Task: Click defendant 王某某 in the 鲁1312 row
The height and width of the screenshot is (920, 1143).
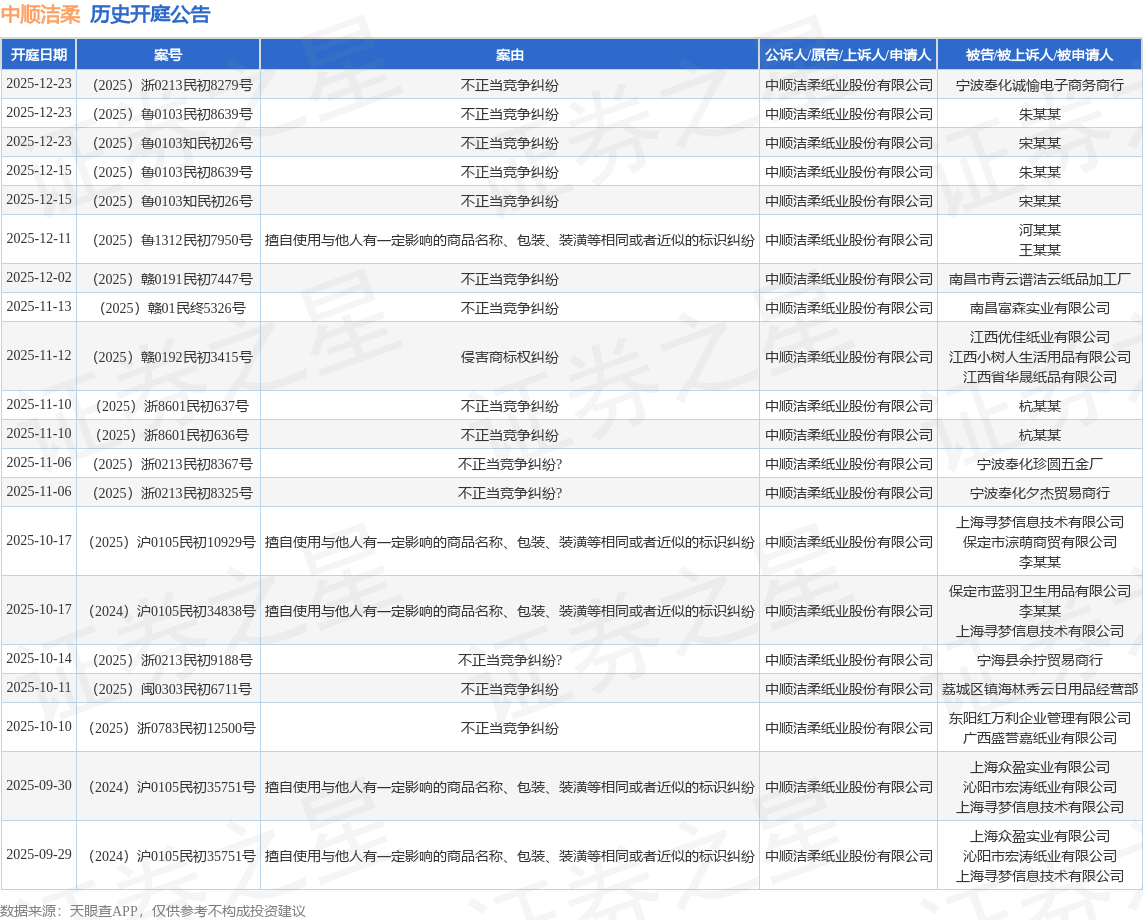Action: coord(1039,250)
